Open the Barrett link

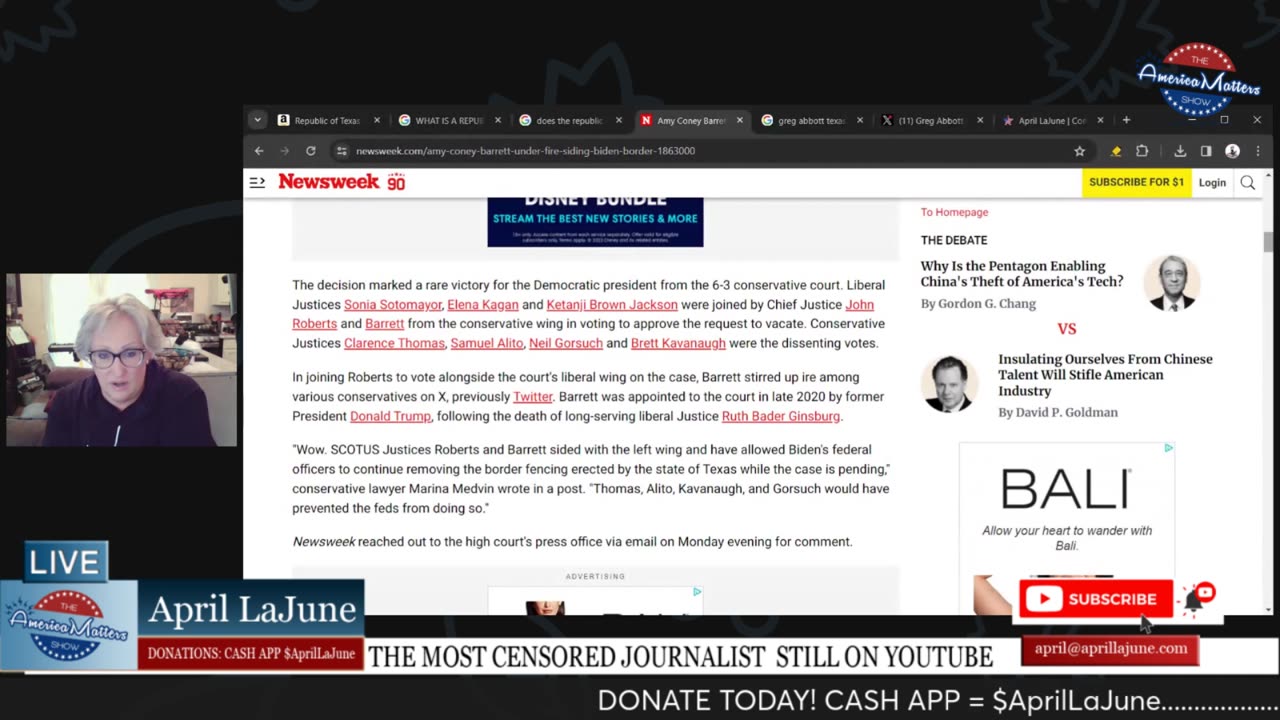[x=385, y=324]
